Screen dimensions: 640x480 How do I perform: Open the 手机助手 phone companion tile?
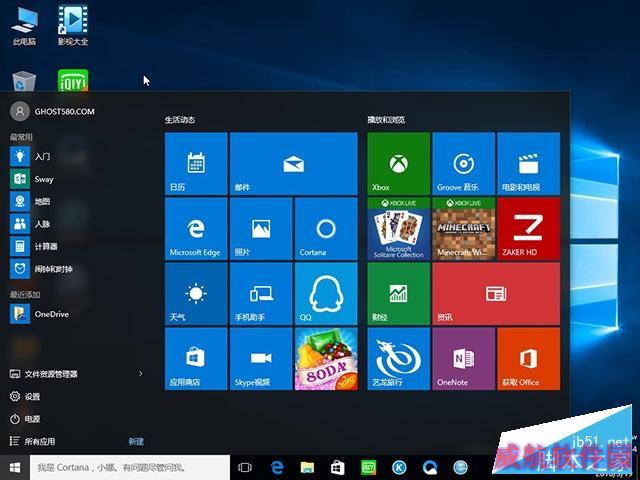(261, 293)
